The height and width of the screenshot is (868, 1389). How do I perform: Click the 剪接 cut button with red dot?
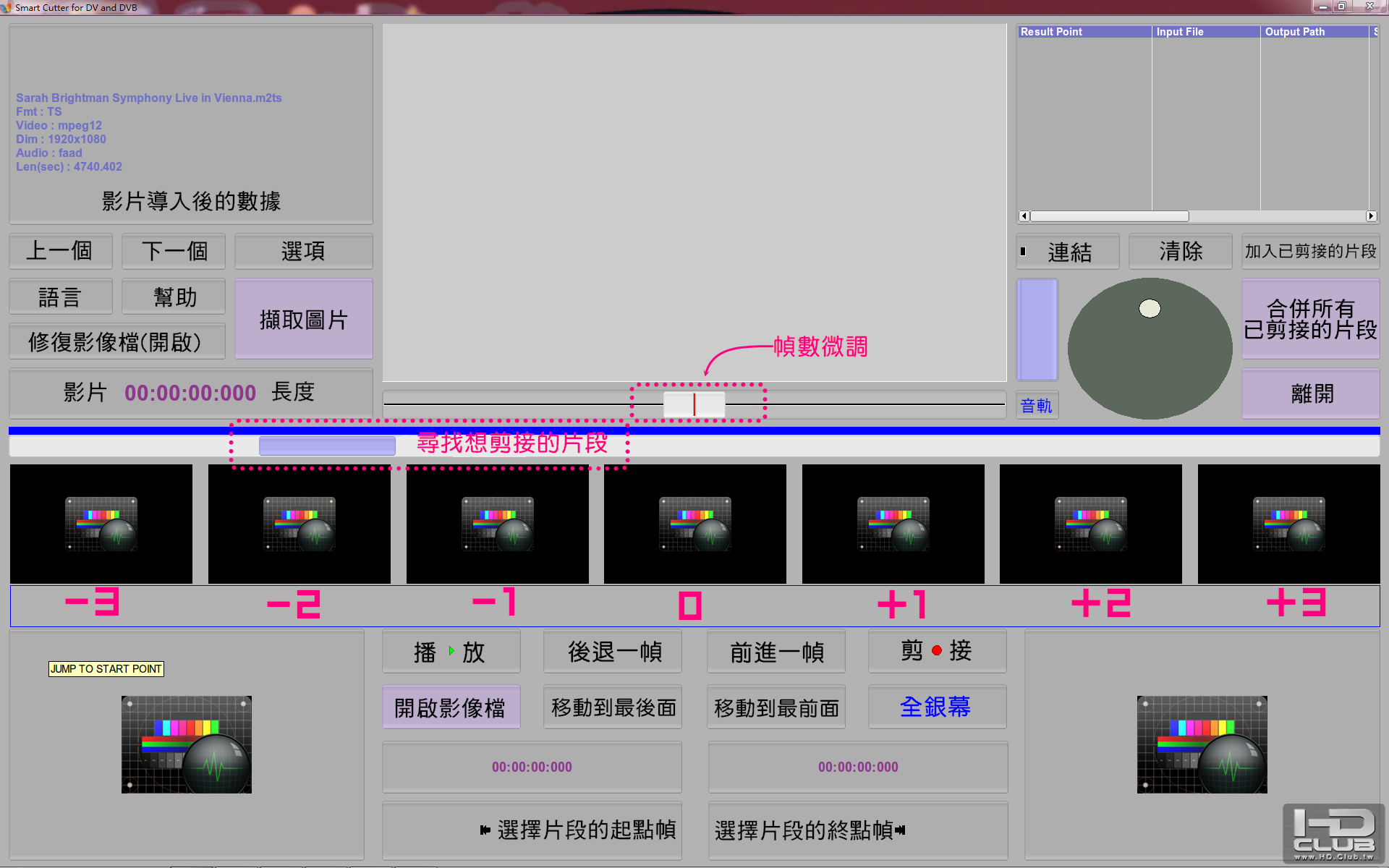click(937, 651)
